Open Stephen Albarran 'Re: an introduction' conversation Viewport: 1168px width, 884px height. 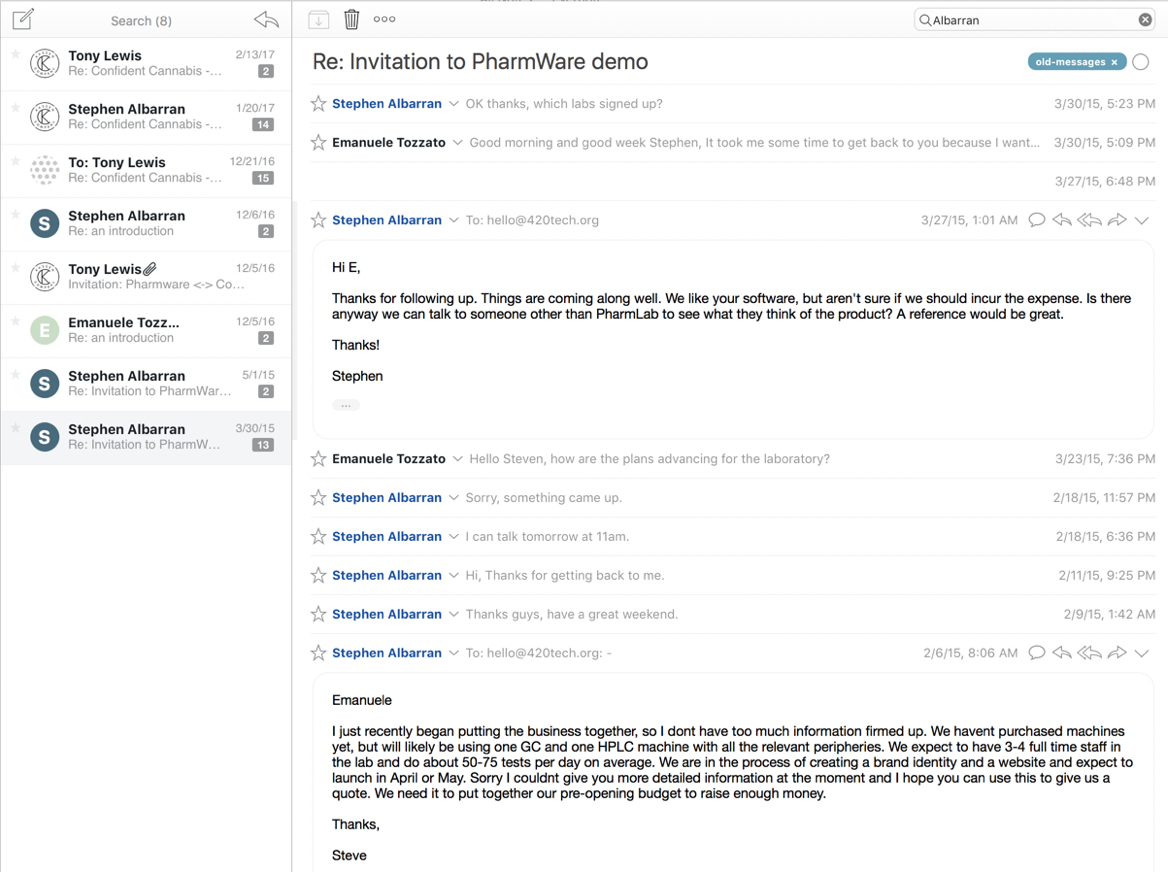146,223
